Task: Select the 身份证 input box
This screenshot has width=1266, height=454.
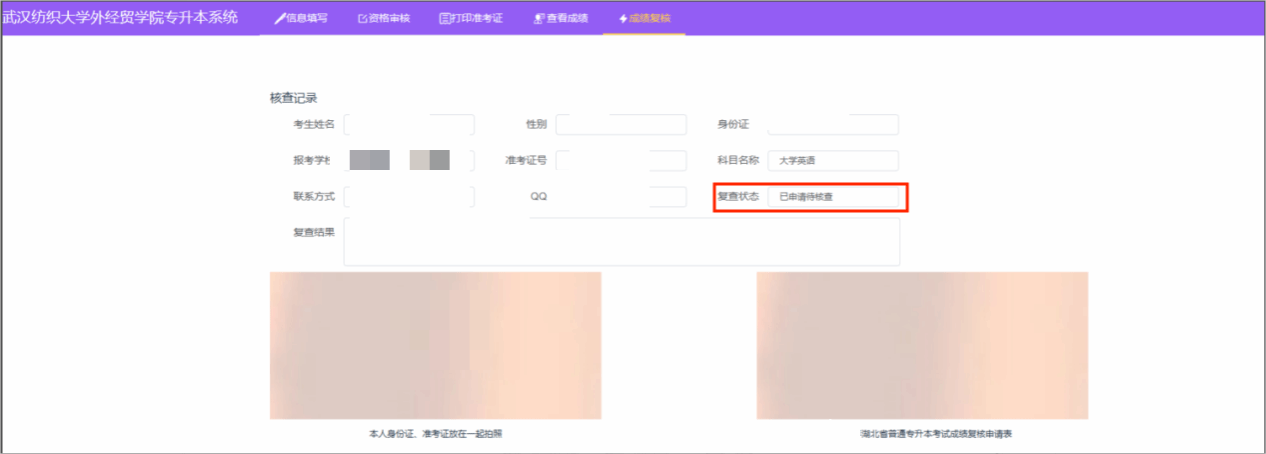Action: point(832,125)
